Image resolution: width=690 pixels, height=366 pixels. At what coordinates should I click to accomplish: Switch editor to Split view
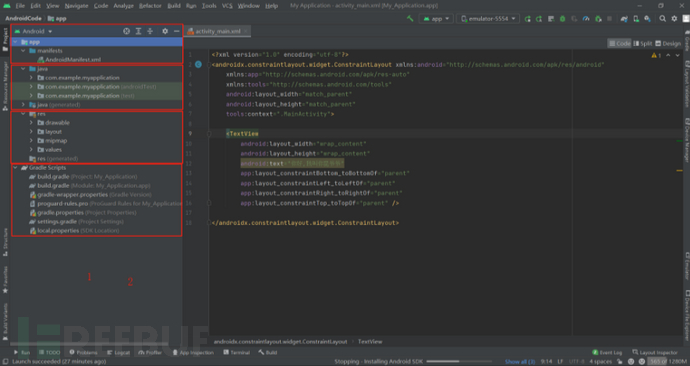point(642,44)
